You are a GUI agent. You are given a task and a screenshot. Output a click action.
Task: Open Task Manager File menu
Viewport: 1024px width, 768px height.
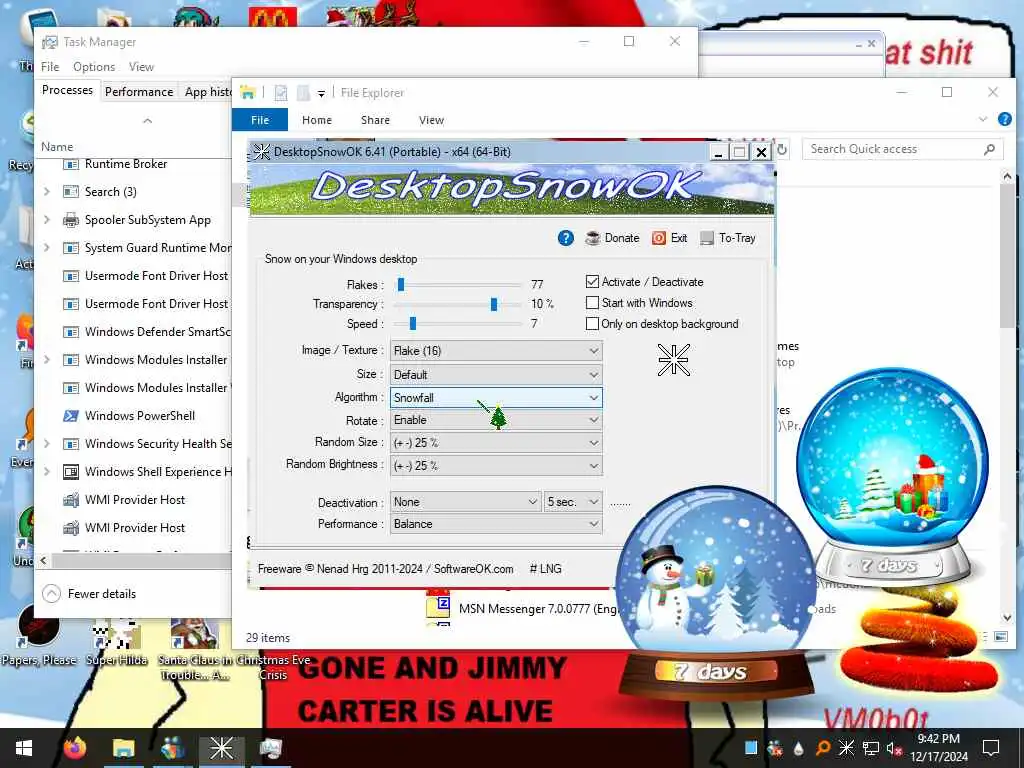[50, 67]
